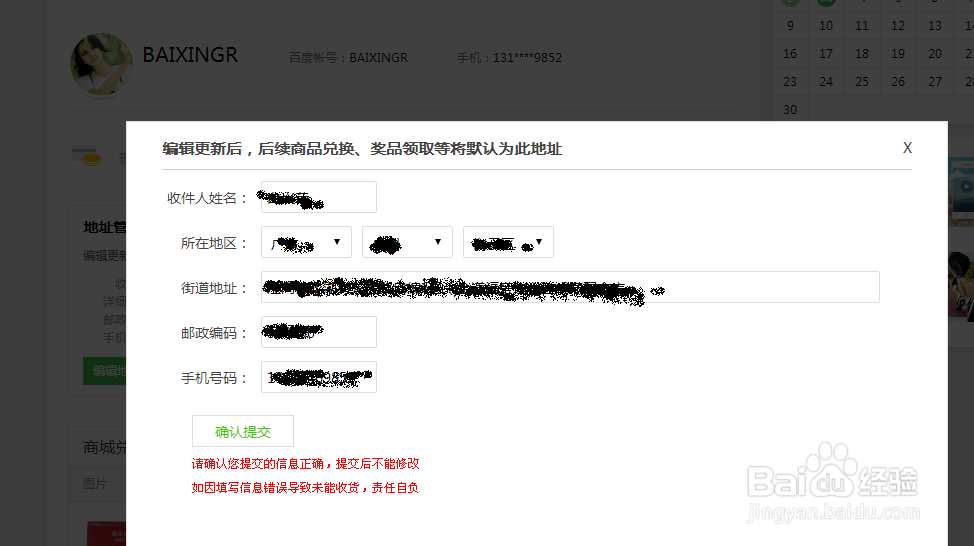Viewport: 974px width, 546px height.
Task: Close the address edit dialog with X
Action: 907,148
